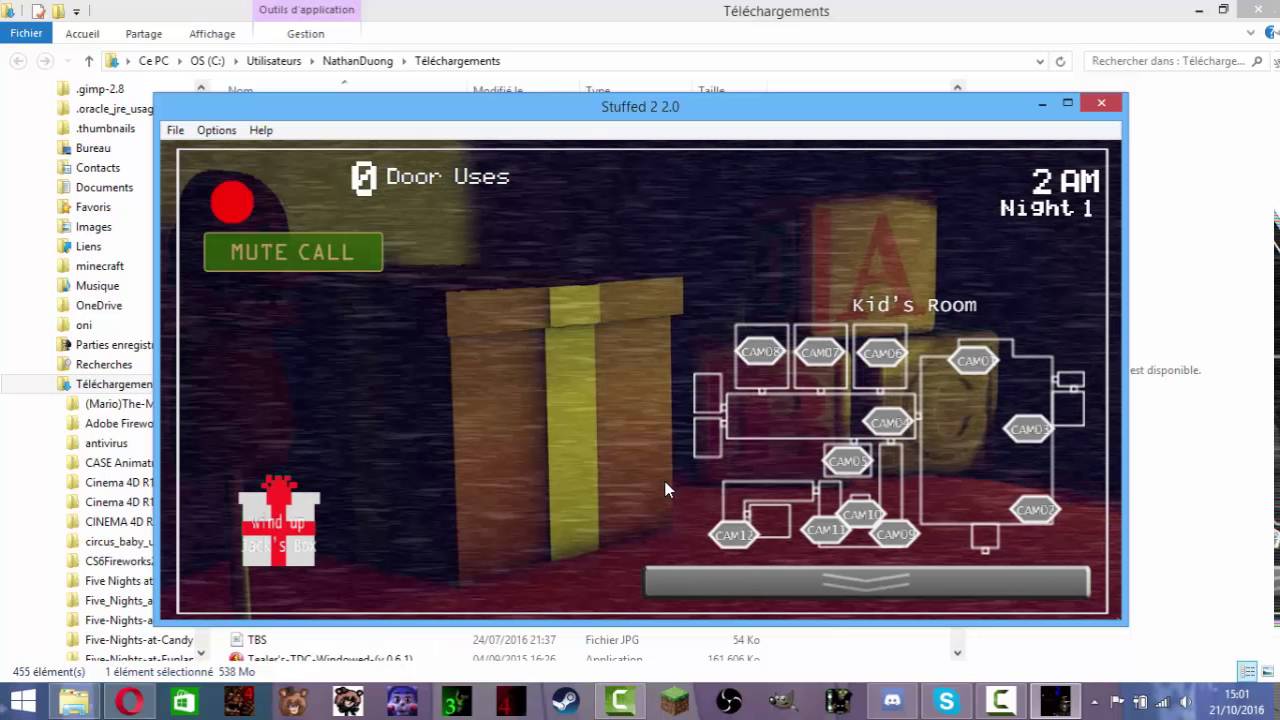Switch to CAM04 on the map
This screenshot has width=1280, height=720.
pos(888,422)
